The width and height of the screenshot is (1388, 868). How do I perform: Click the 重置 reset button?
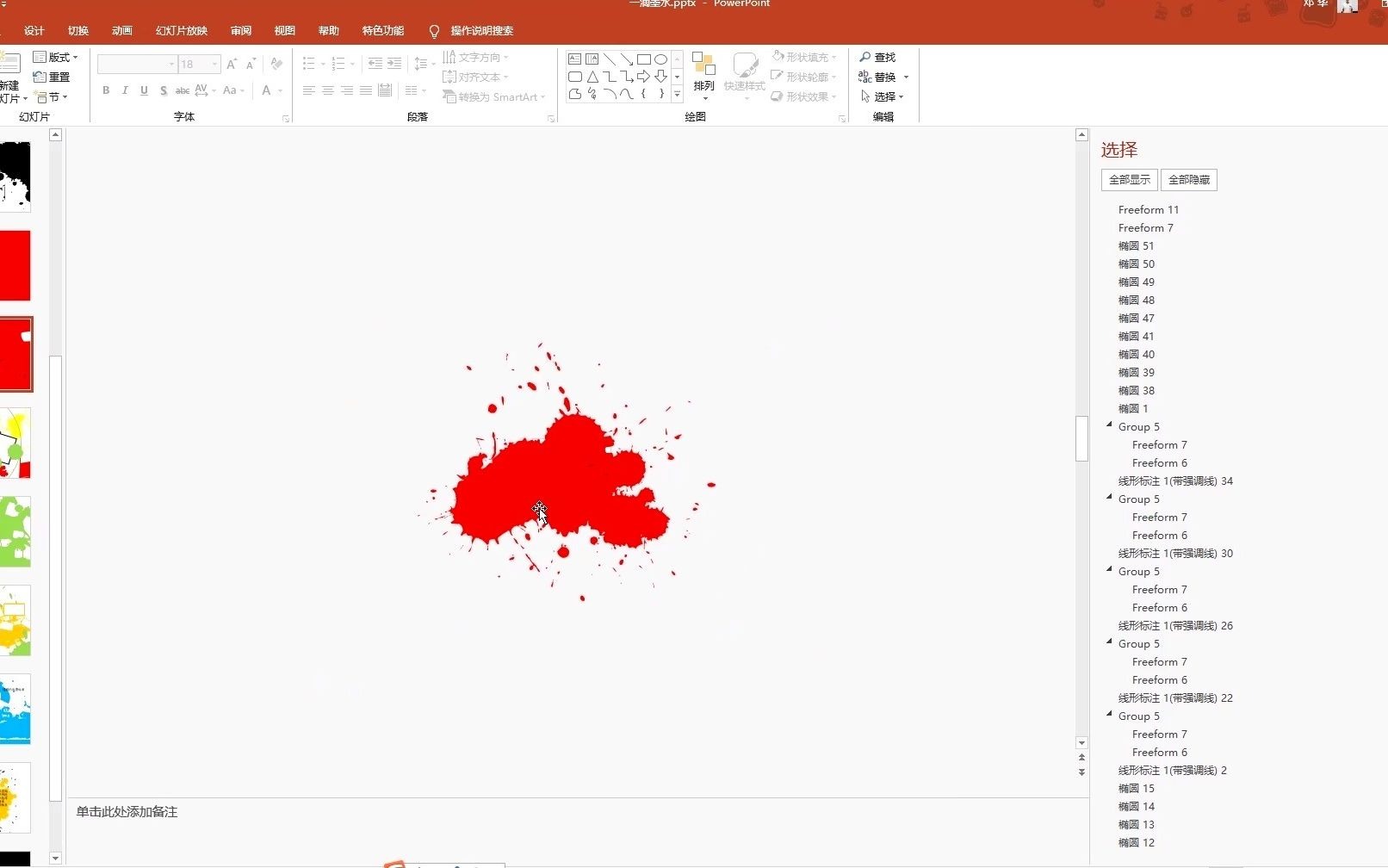pos(52,77)
